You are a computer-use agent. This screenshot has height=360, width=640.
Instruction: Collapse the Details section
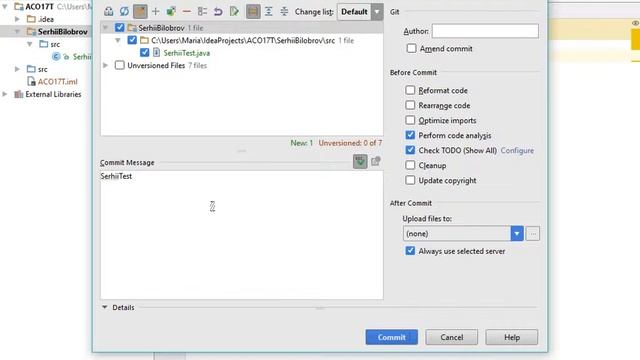click(105, 307)
